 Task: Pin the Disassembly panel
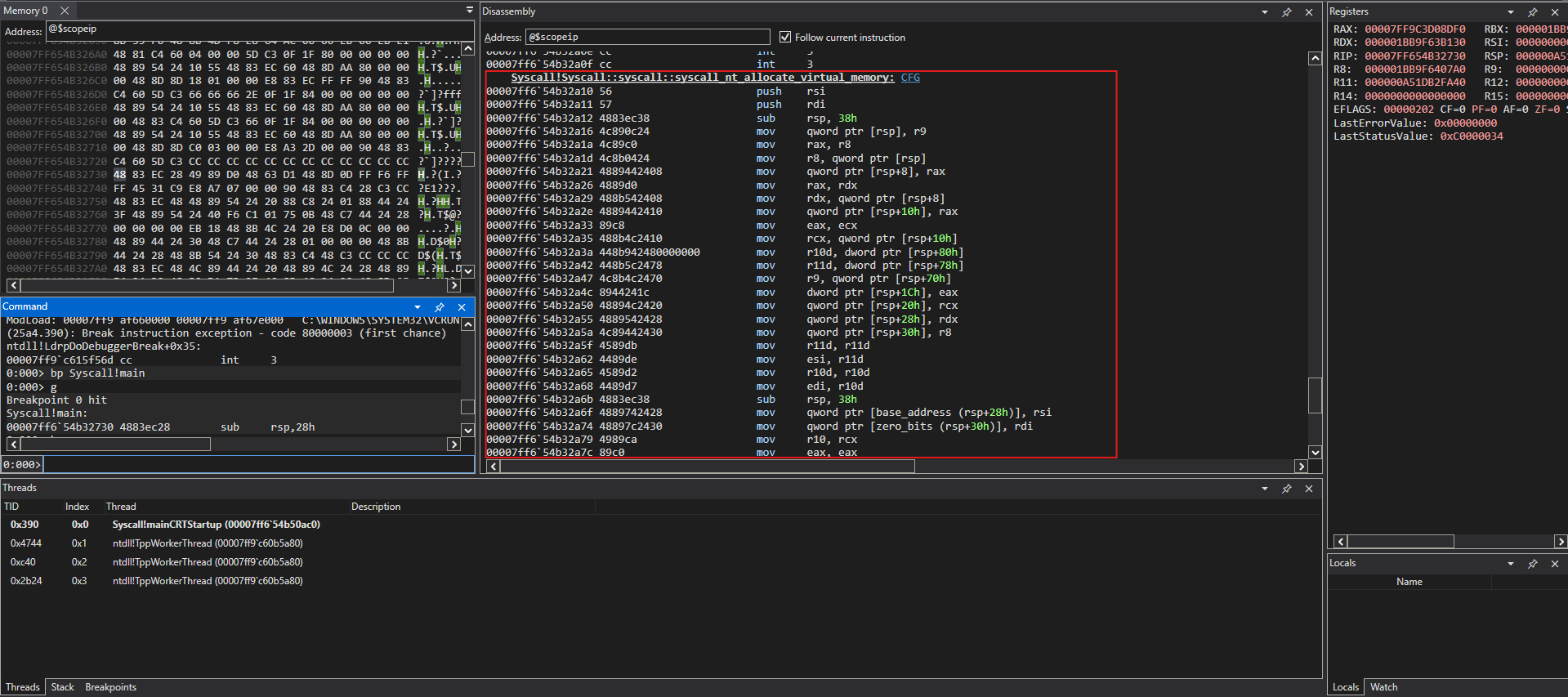pyautogui.click(x=1287, y=12)
